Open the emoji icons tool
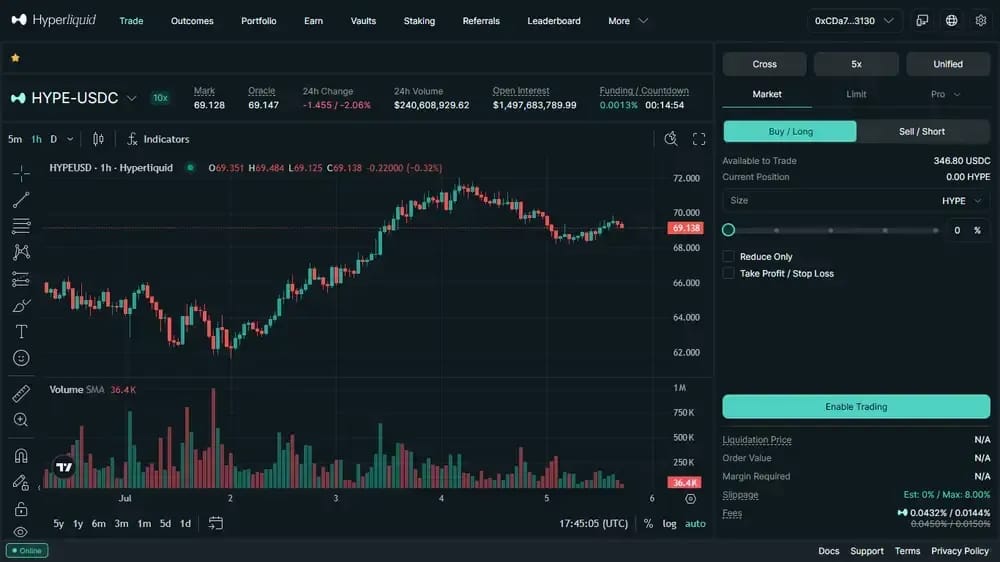 tap(21, 358)
